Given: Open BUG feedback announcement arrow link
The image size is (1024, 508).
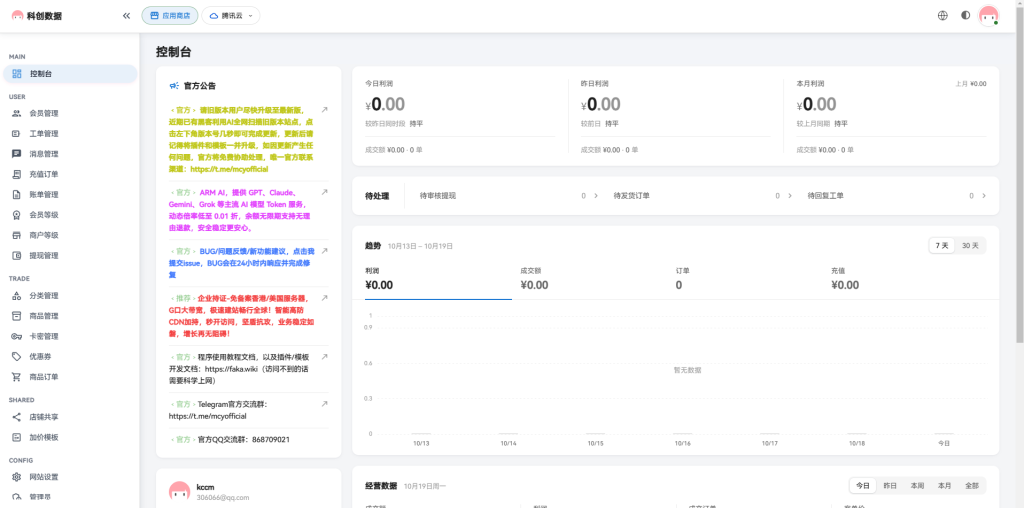Looking at the screenshot, I should (324, 251).
